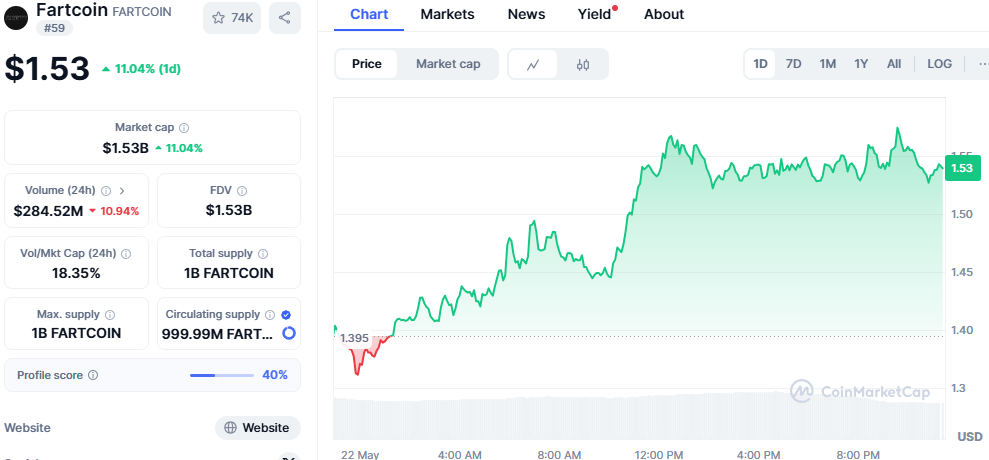Set chart range to All

[894, 64]
